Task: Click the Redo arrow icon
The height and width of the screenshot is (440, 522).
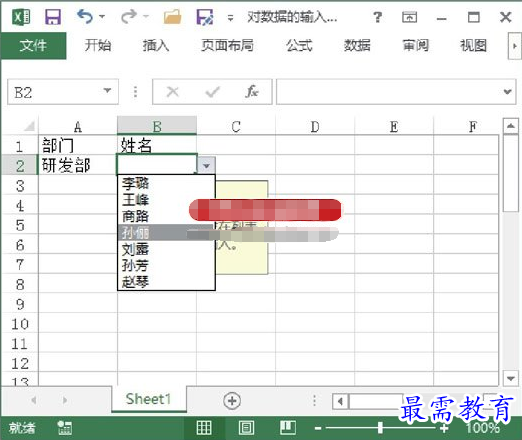Action: coord(129,16)
